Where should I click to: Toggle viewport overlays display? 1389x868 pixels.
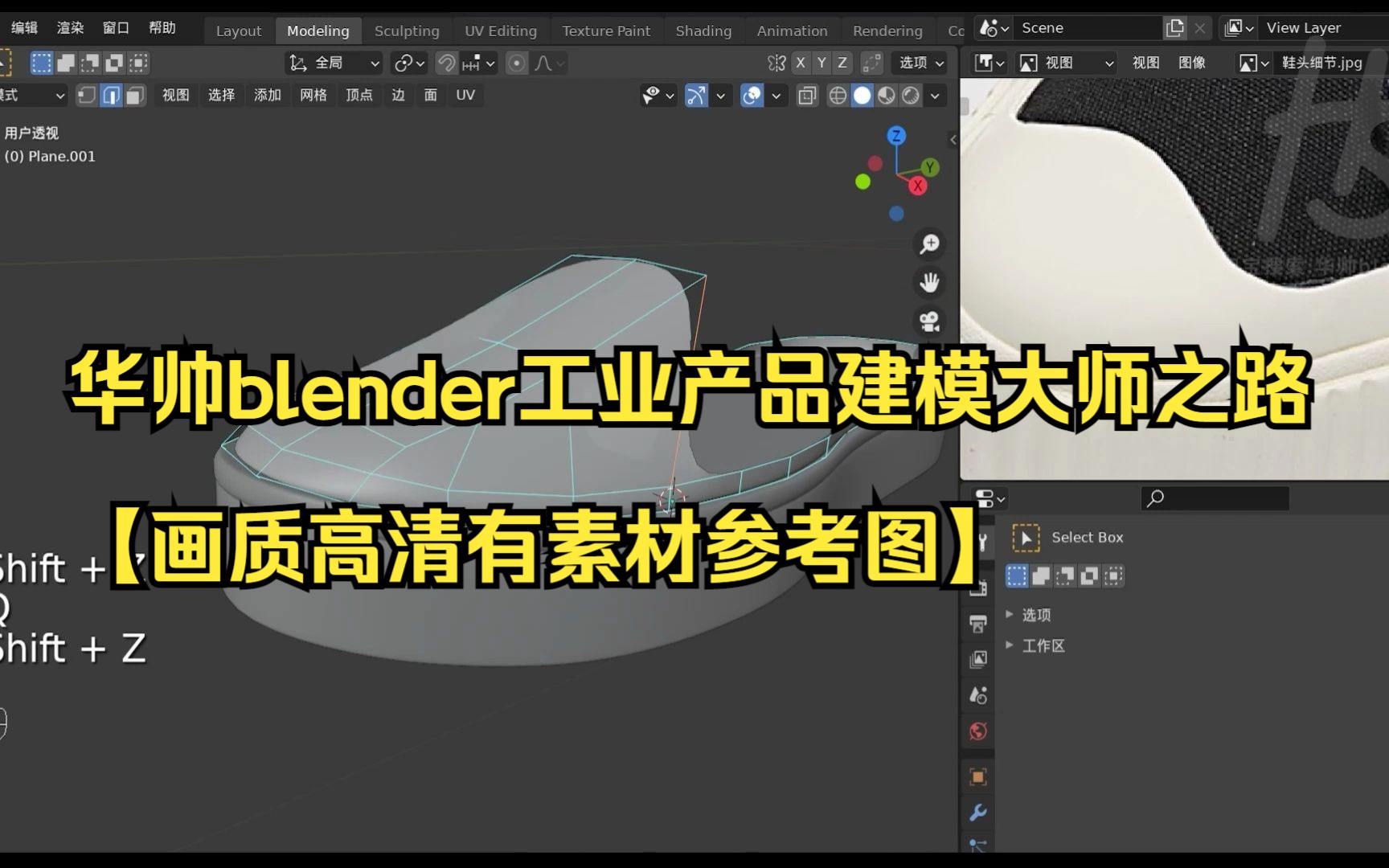pos(752,96)
